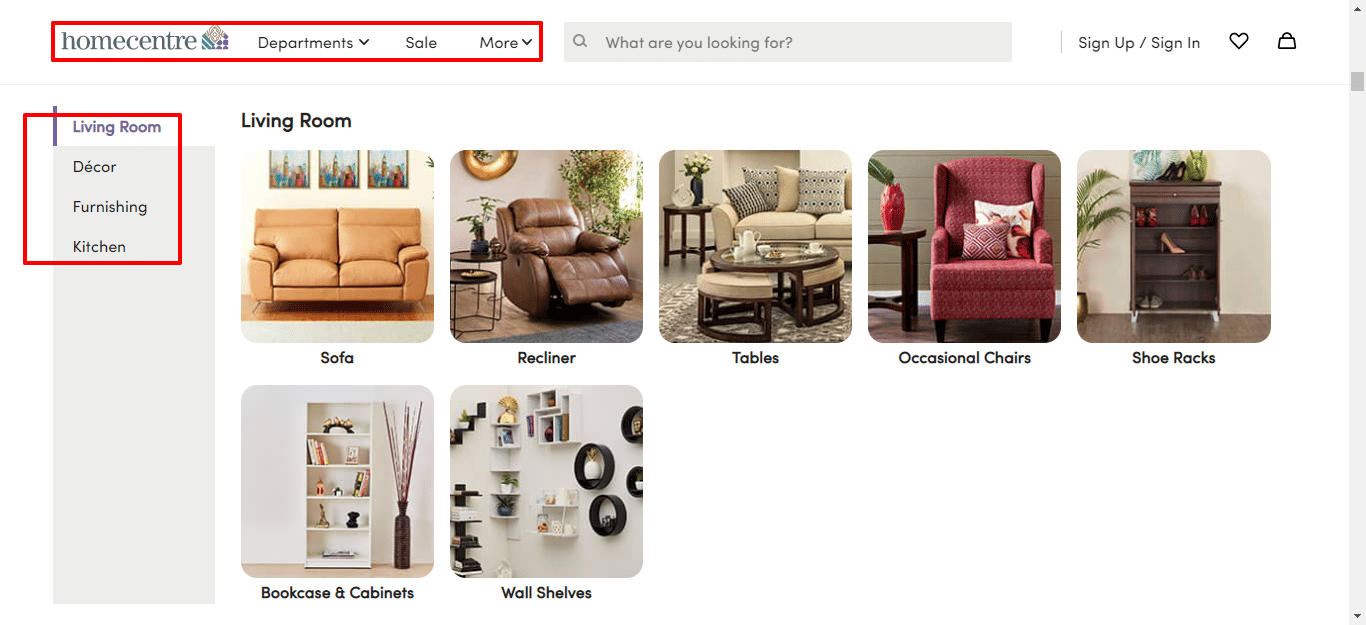Open the Sofa category thumbnail

tap(336, 246)
